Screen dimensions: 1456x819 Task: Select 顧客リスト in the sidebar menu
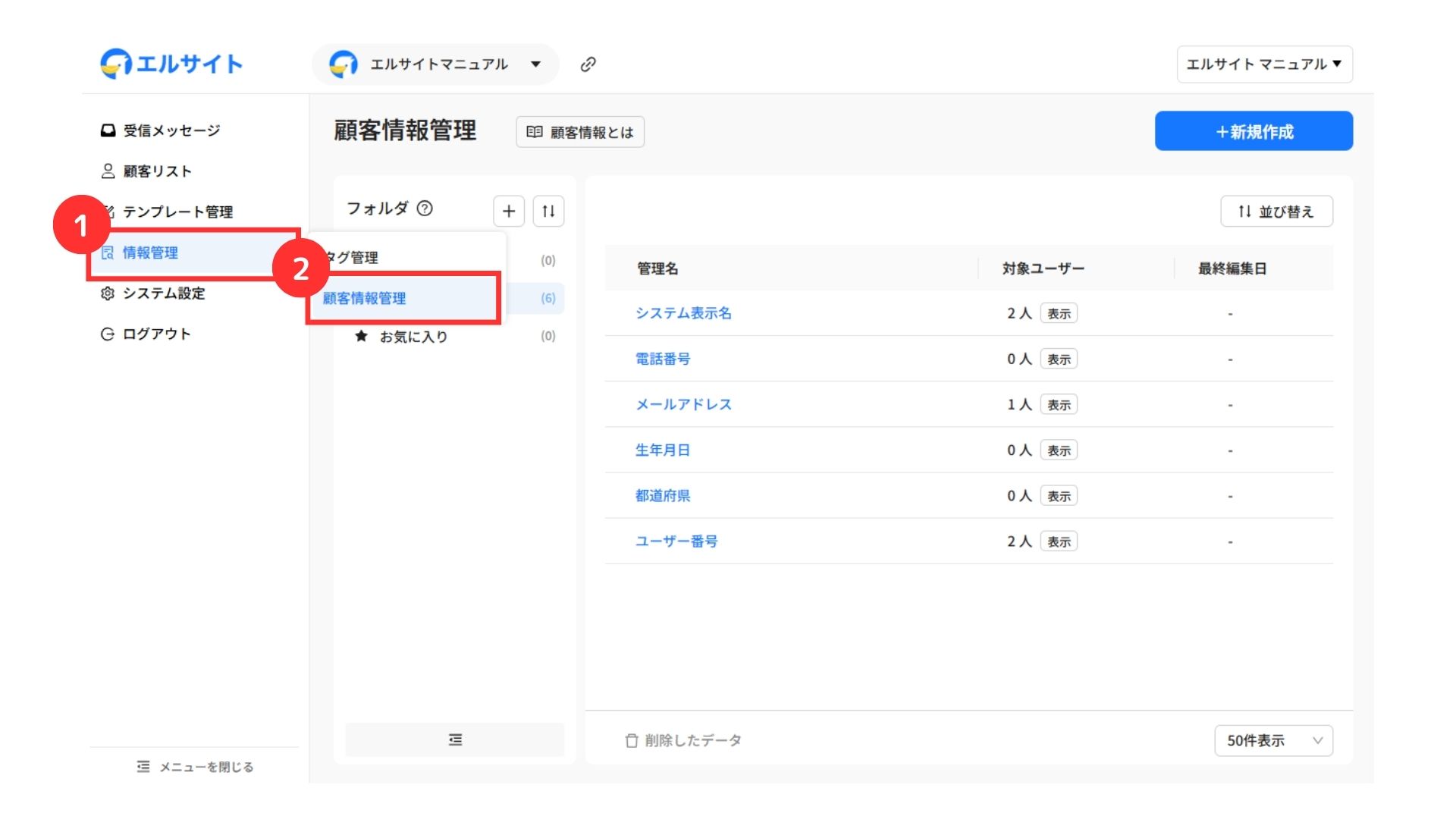coord(157,171)
